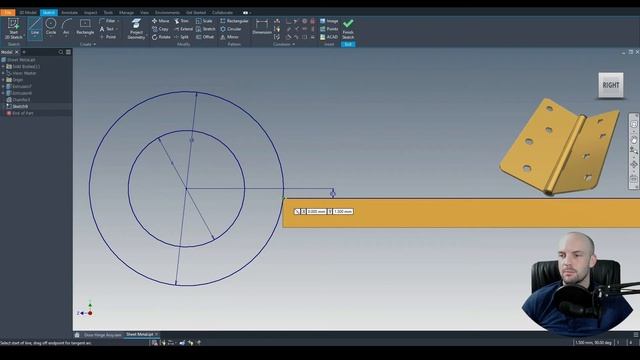Select Chamfer feature in model browser
Screen dimensions: 640x360
(18, 100)
